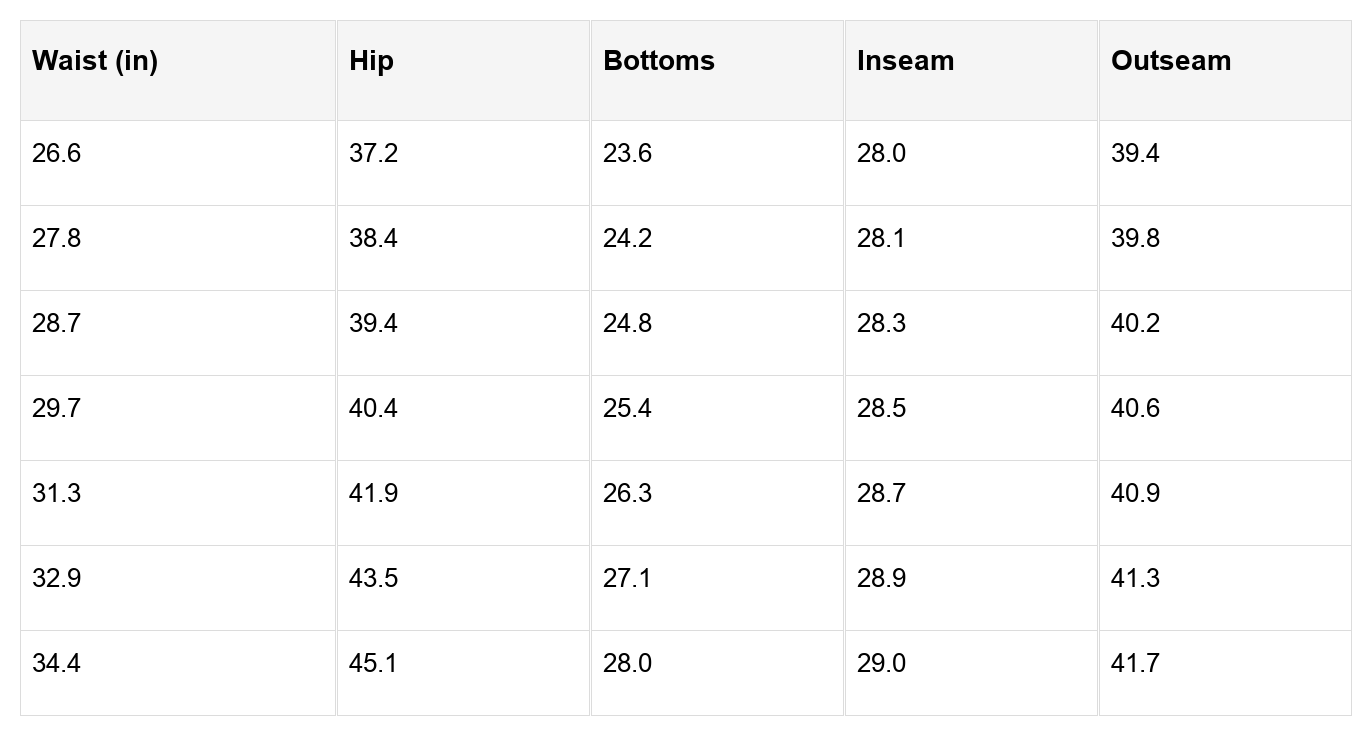The width and height of the screenshot is (1371, 735).
Task: Select hip value 45.1
Action: [373, 664]
